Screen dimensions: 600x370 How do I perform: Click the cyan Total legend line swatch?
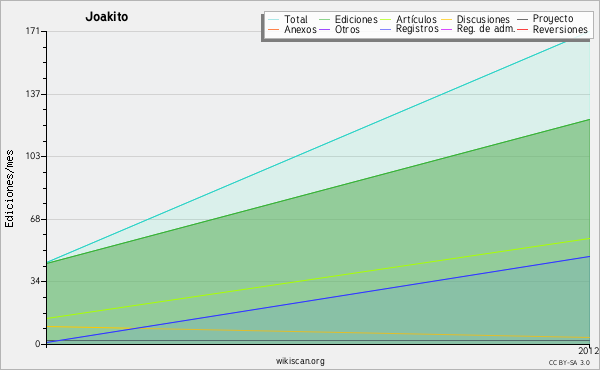point(274,19)
